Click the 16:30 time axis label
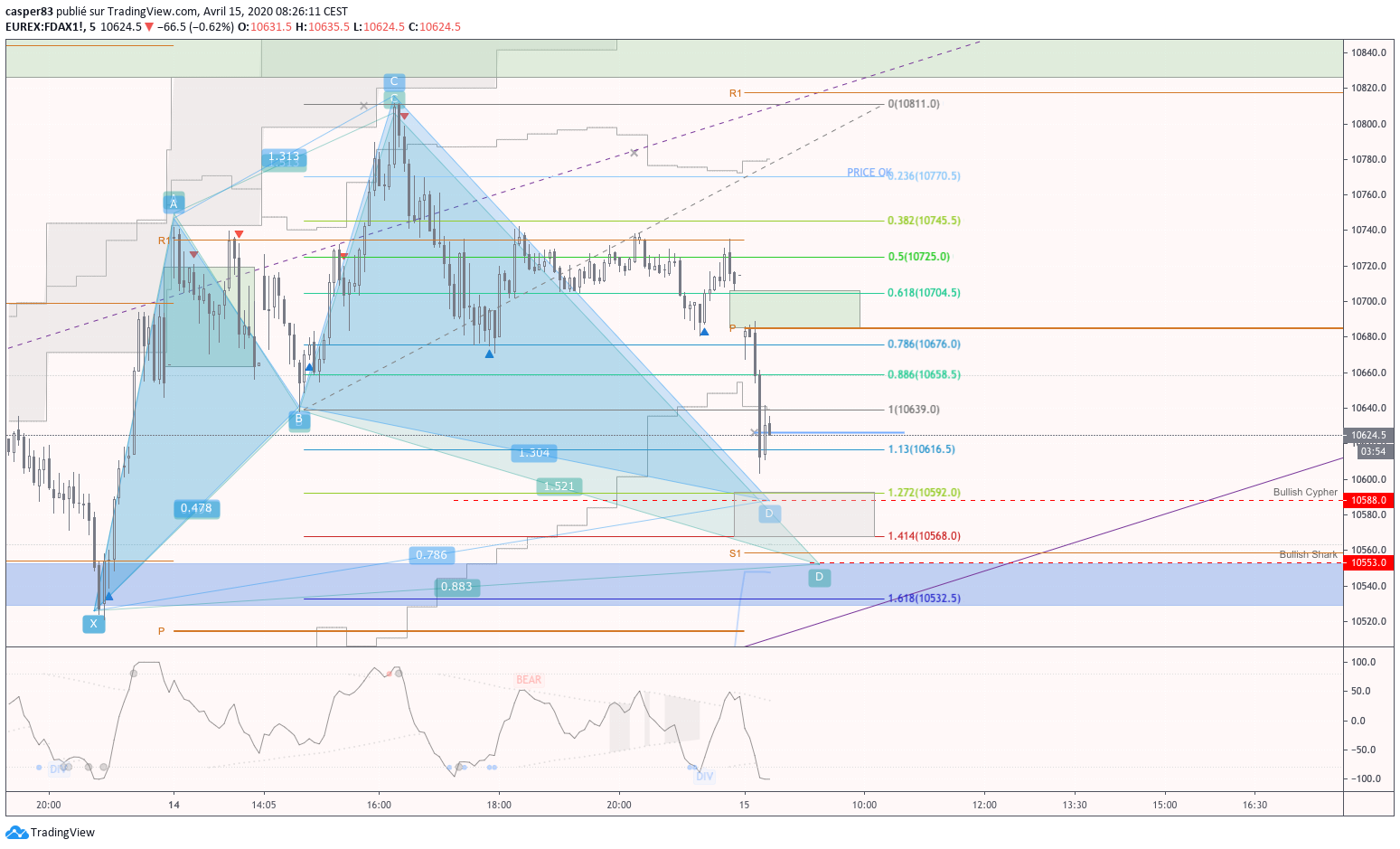This screenshot has height=849, width=1400. pyautogui.click(x=1254, y=805)
